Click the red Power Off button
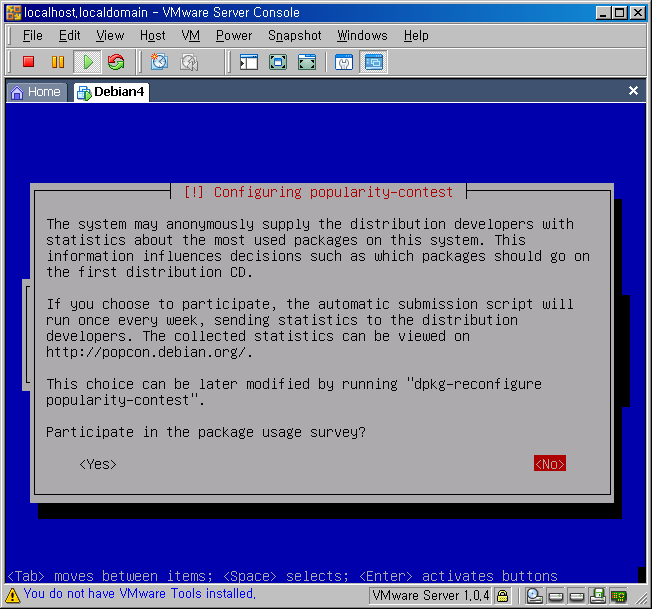This screenshot has width=652, height=609. point(29,62)
